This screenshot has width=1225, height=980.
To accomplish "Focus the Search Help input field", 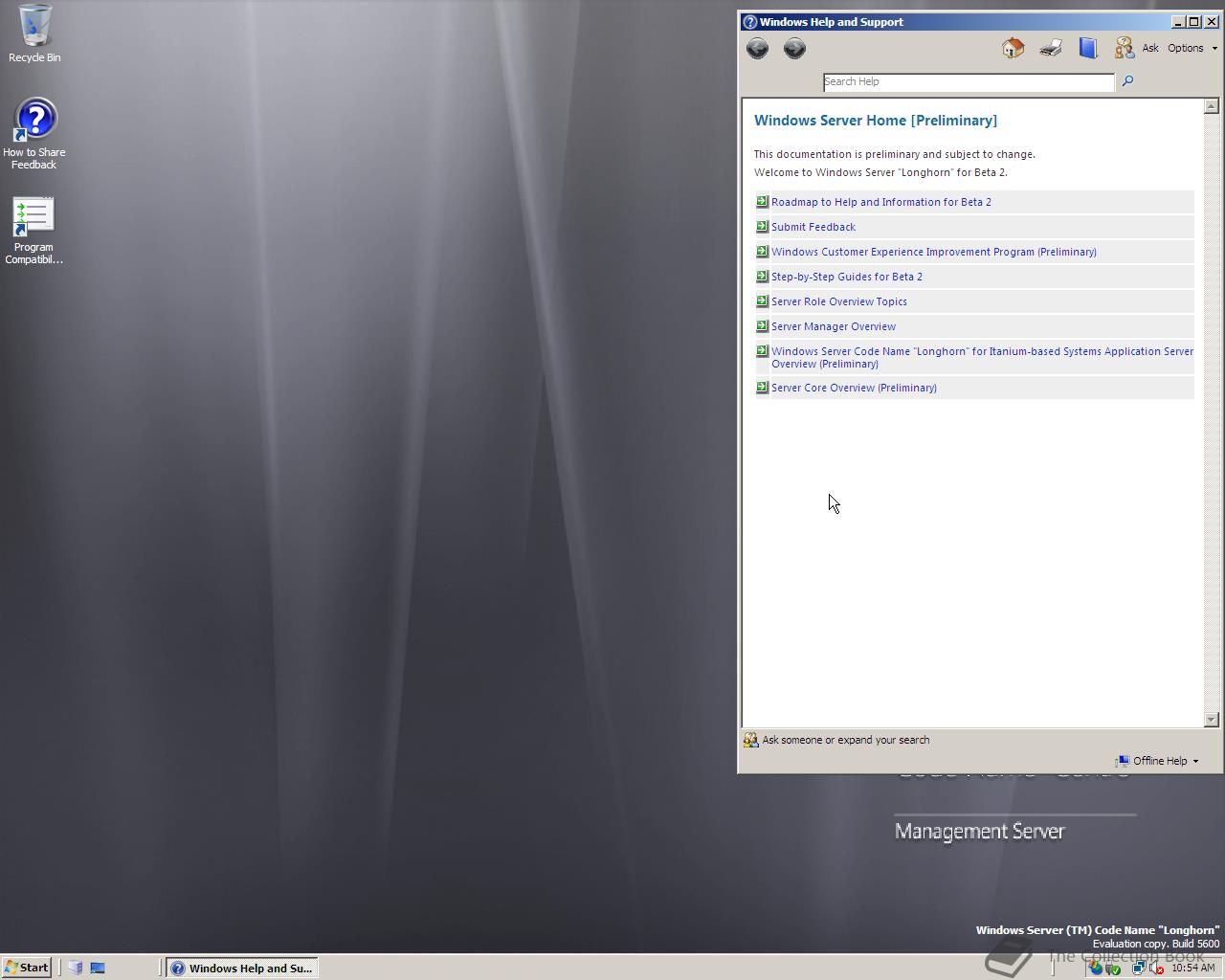I will (x=969, y=82).
